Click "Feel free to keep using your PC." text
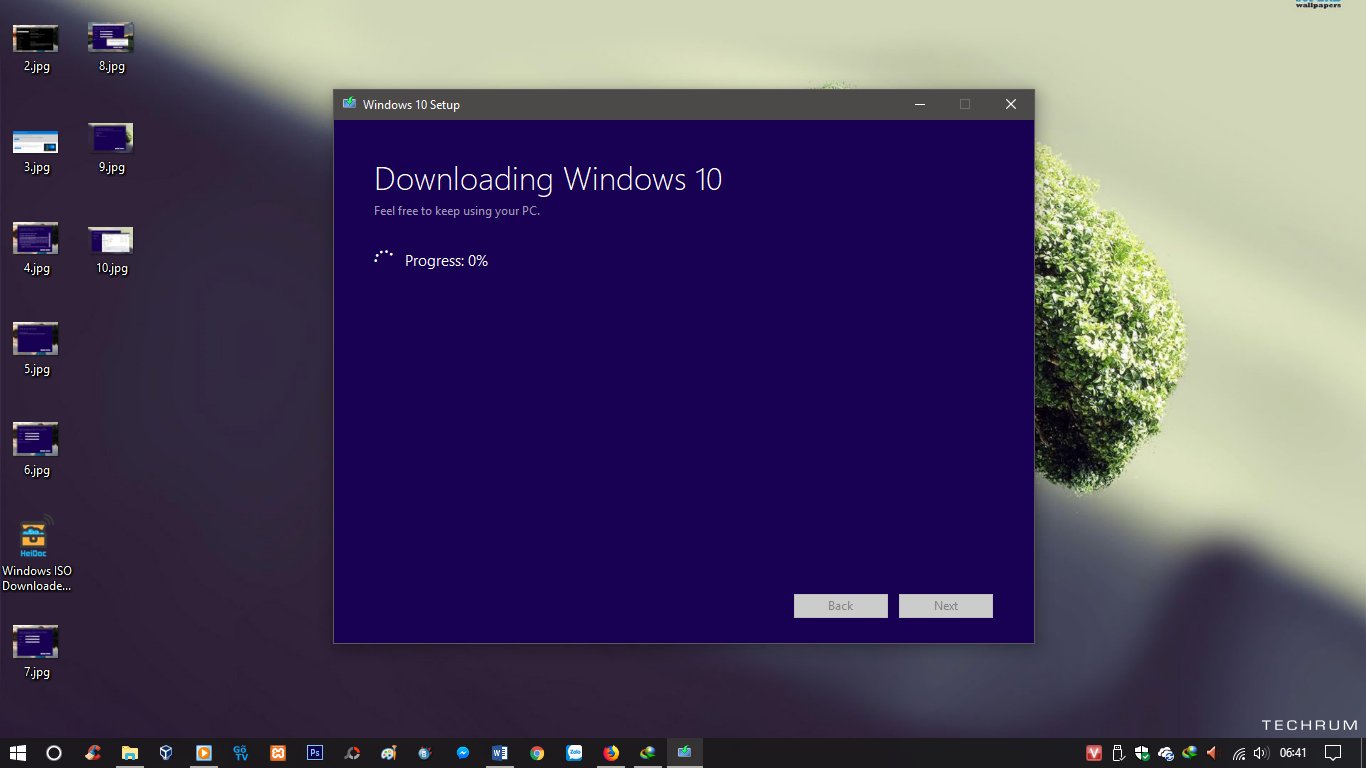Image resolution: width=1366 pixels, height=768 pixels. (457, 211)
